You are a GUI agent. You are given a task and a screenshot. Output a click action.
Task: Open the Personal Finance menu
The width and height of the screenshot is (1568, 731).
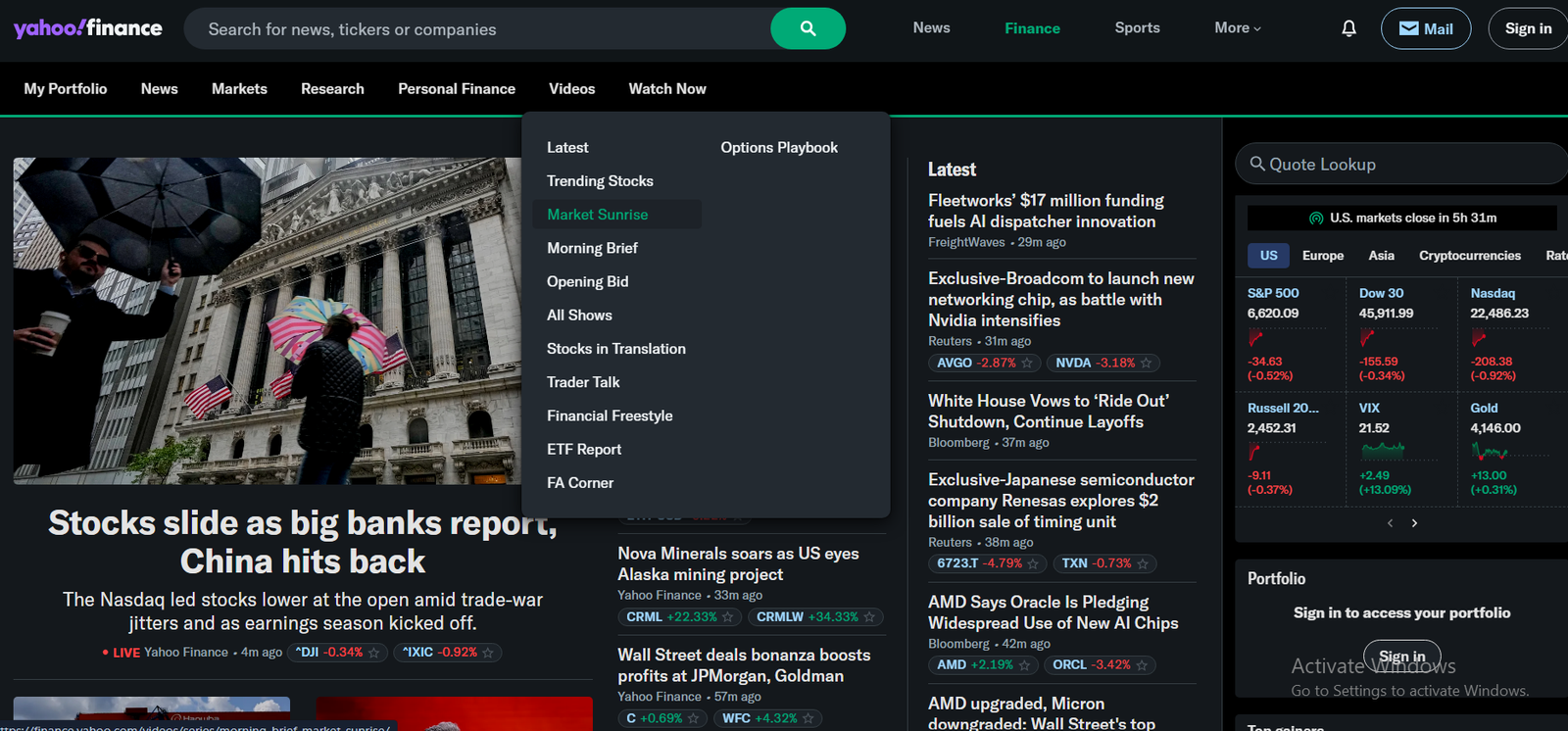(457, 89)
